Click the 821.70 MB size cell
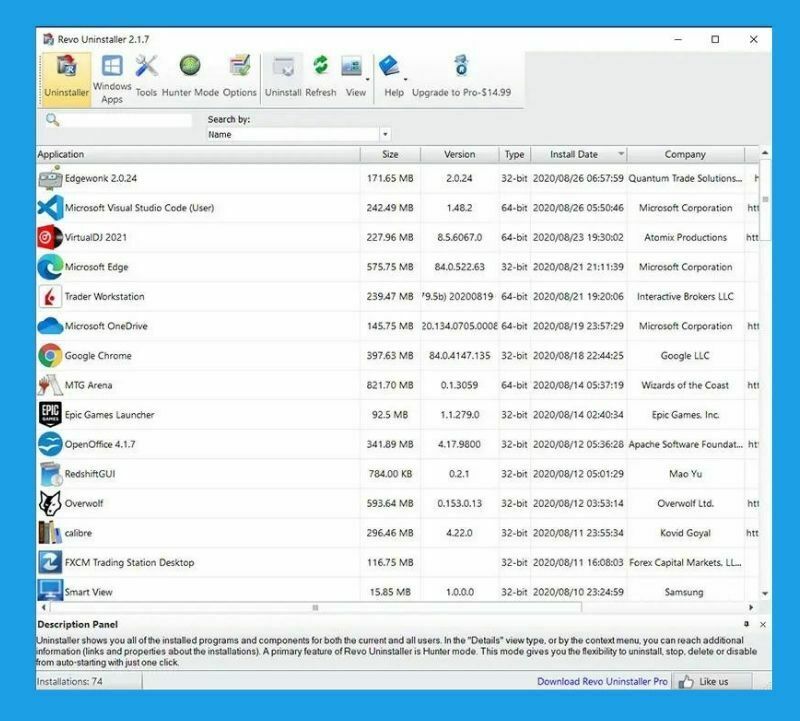The height and width of the screenshot is (721, 800). click(390, 385)
